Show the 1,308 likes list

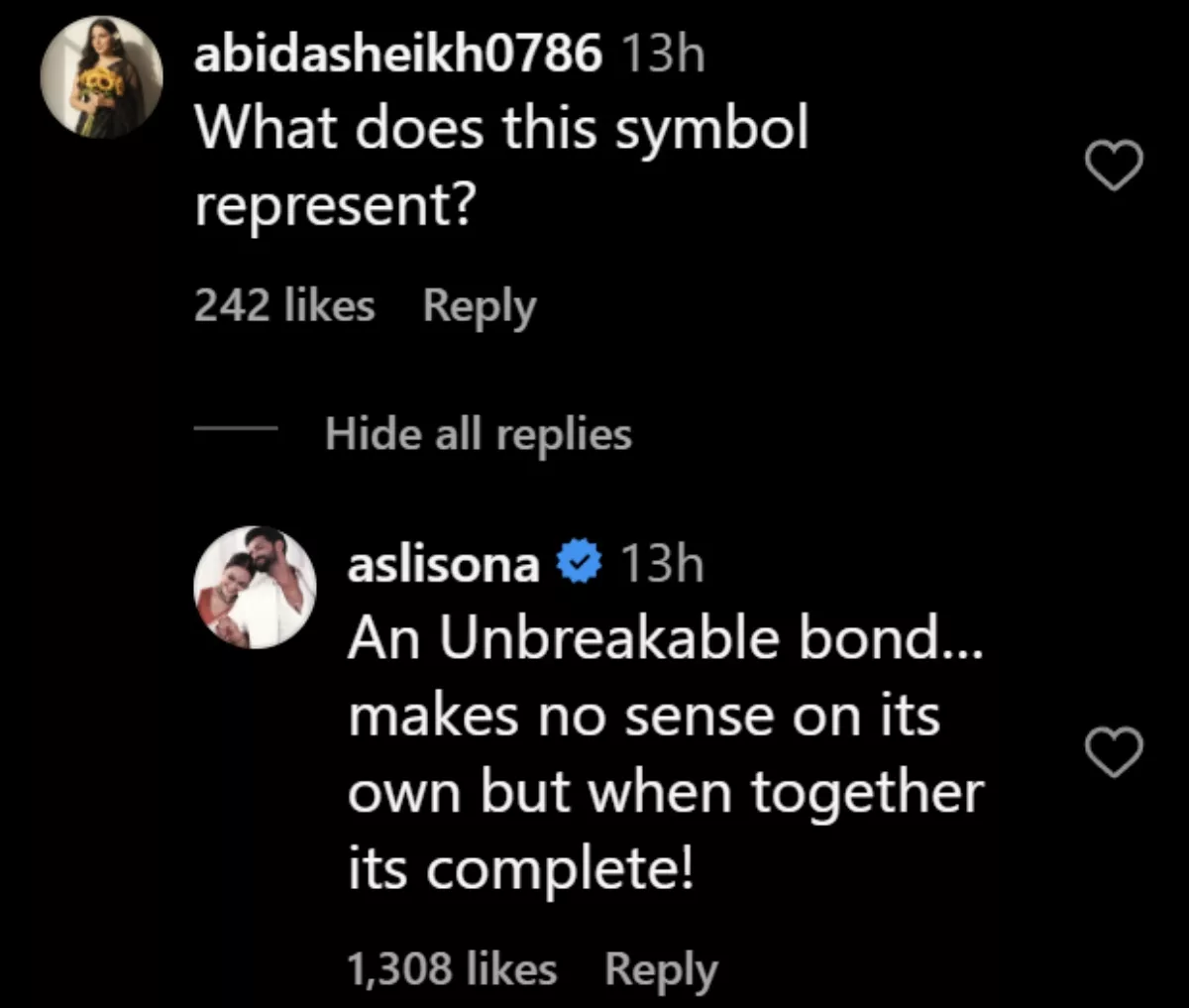click(x=452, y=968)
